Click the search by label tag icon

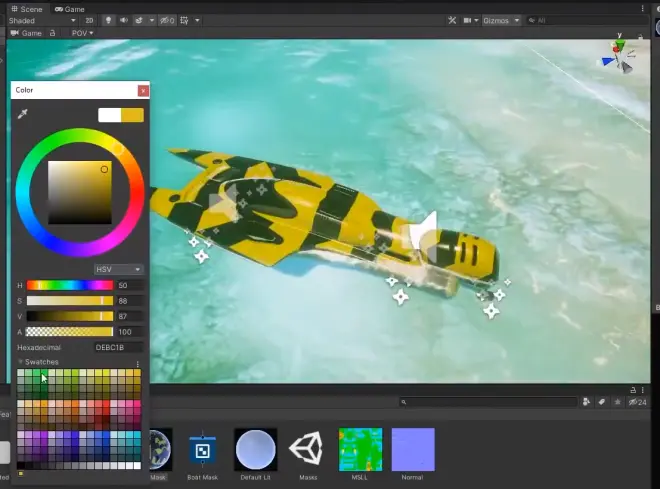coord(601,402)
